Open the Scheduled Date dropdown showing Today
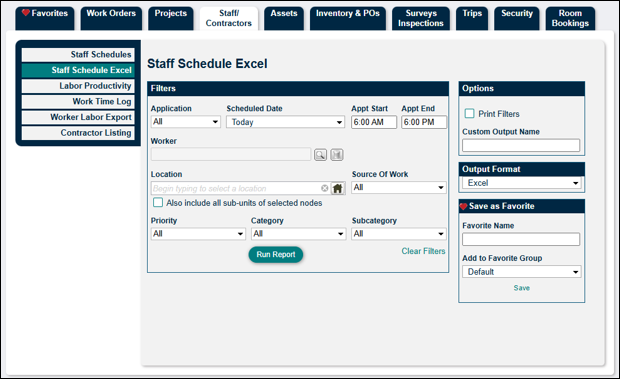Screen dimensions: 620x379 pos(285,122)
